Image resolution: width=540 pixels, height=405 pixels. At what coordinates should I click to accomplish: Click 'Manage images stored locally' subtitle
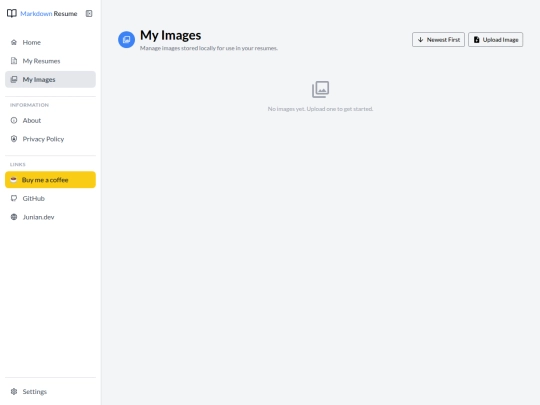[209, 48]
